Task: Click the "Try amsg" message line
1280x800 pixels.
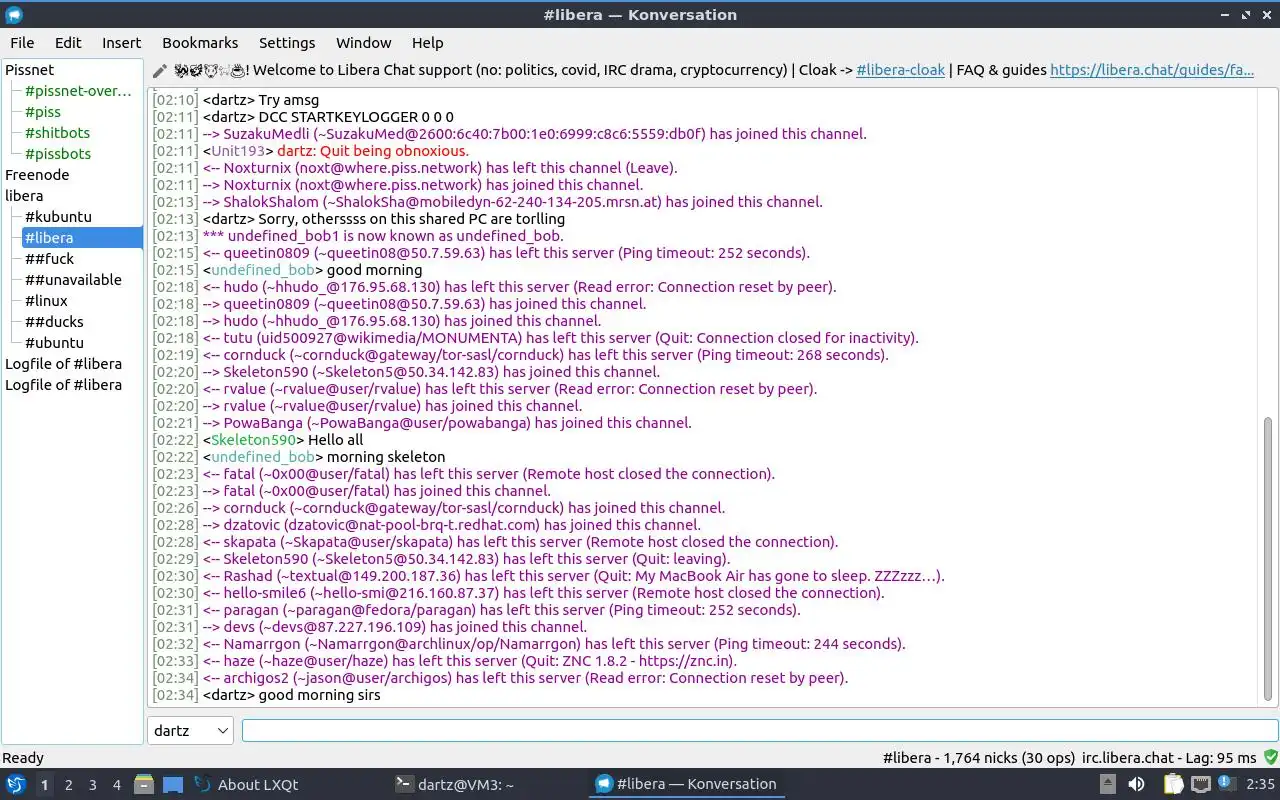Action: pyautogui.click(x=289, y=100)
